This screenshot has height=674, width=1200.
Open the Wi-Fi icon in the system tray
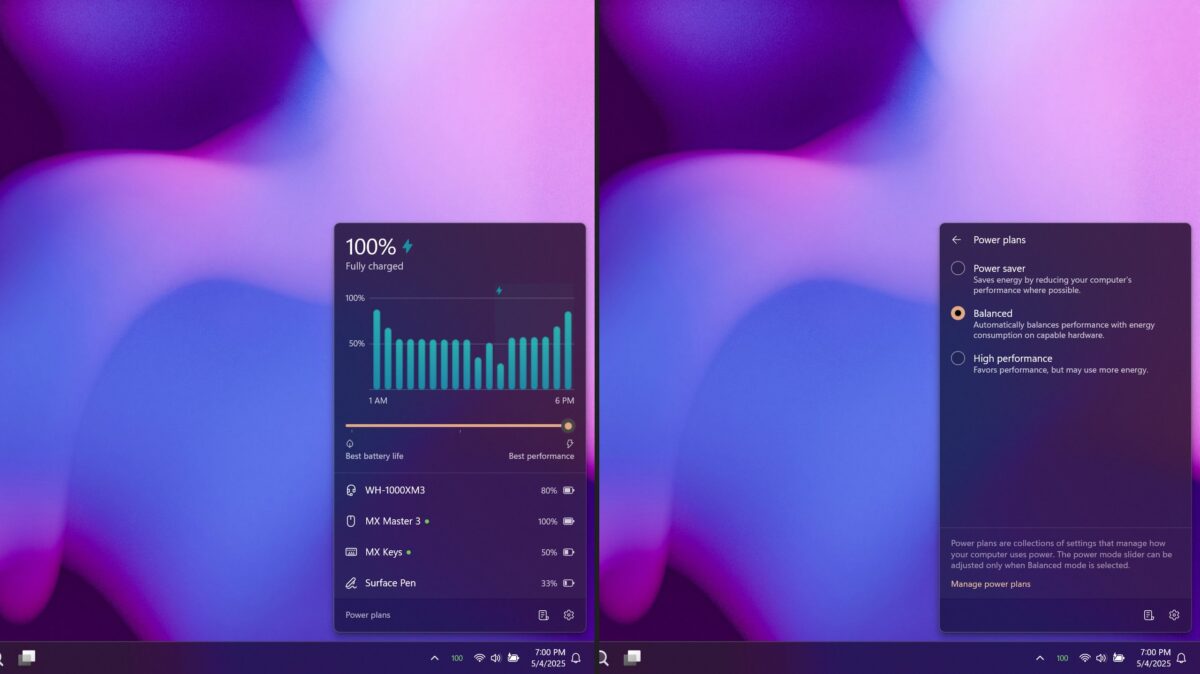tap(479, 657)
